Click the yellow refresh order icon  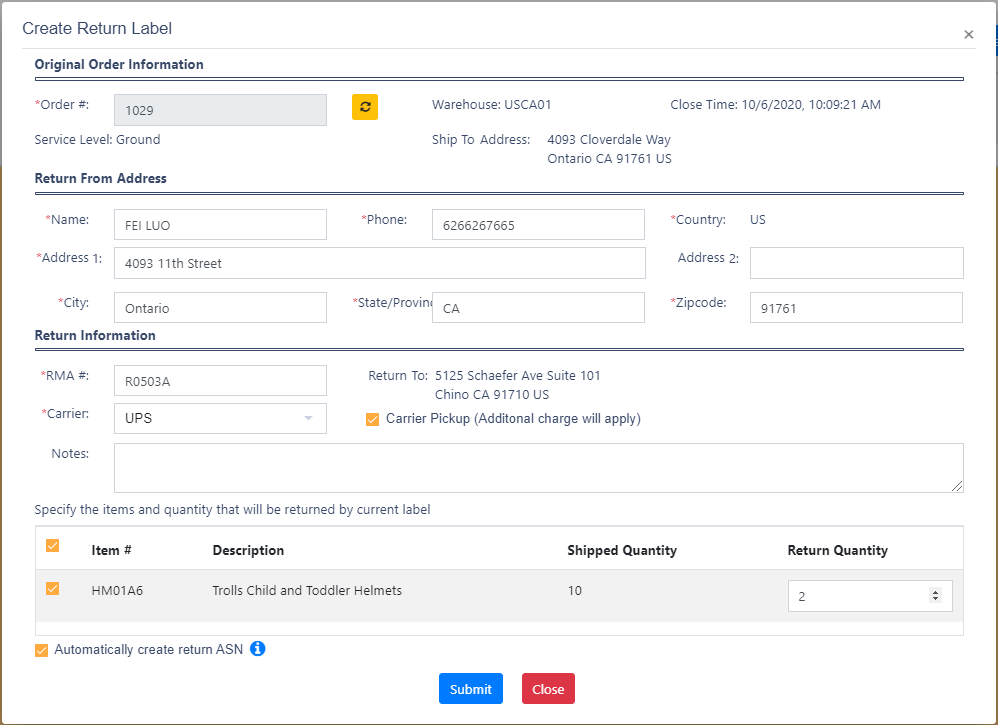coord(365,107)
